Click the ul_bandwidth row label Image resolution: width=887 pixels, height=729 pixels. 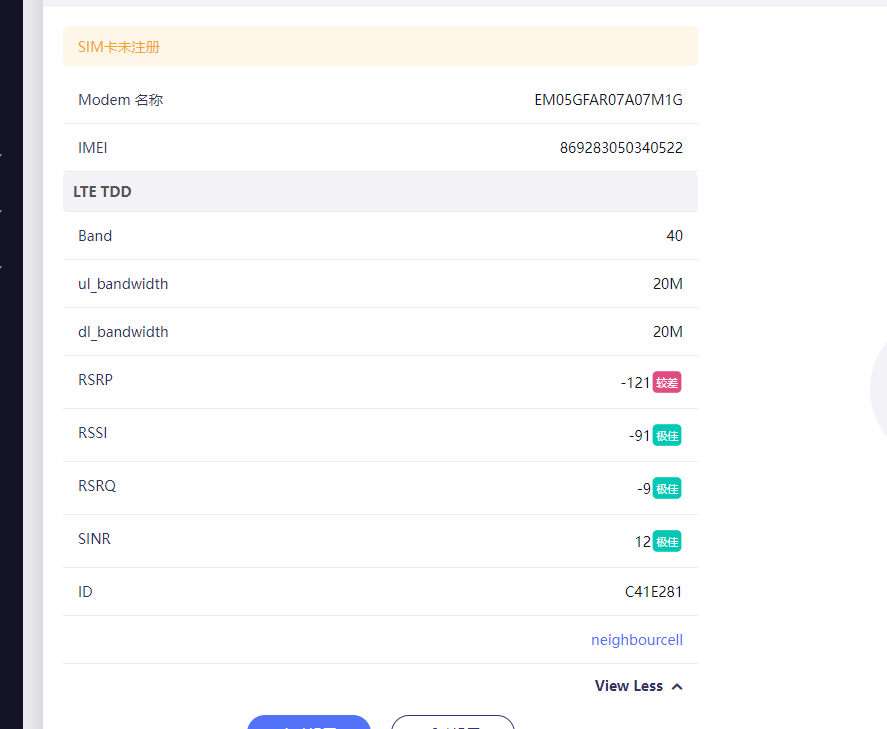click(123, 284)
